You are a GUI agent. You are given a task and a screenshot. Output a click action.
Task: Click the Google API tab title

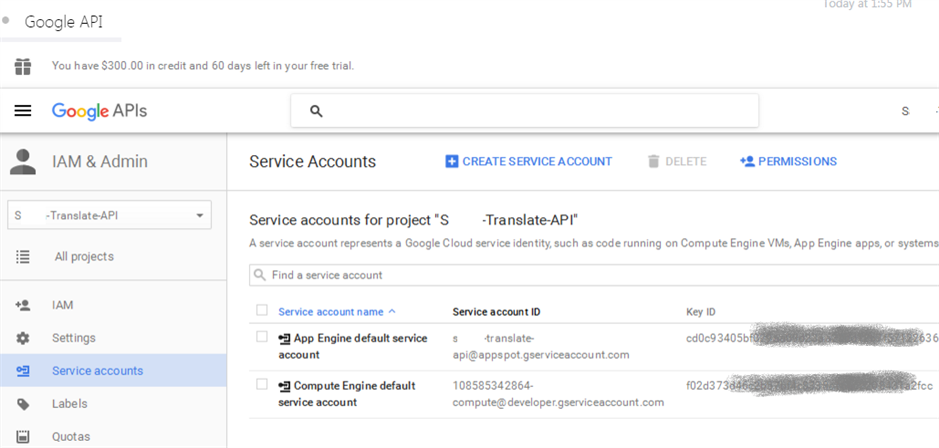click(63, 22)
